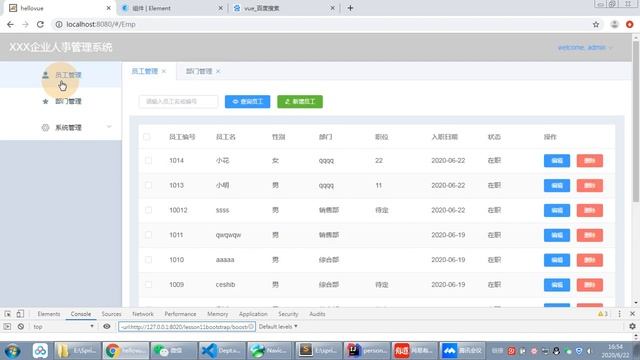The image size is (640, 360).
Task: Open the DevTools Network tab
Action: pyautogui.click(x=143, y=314)
